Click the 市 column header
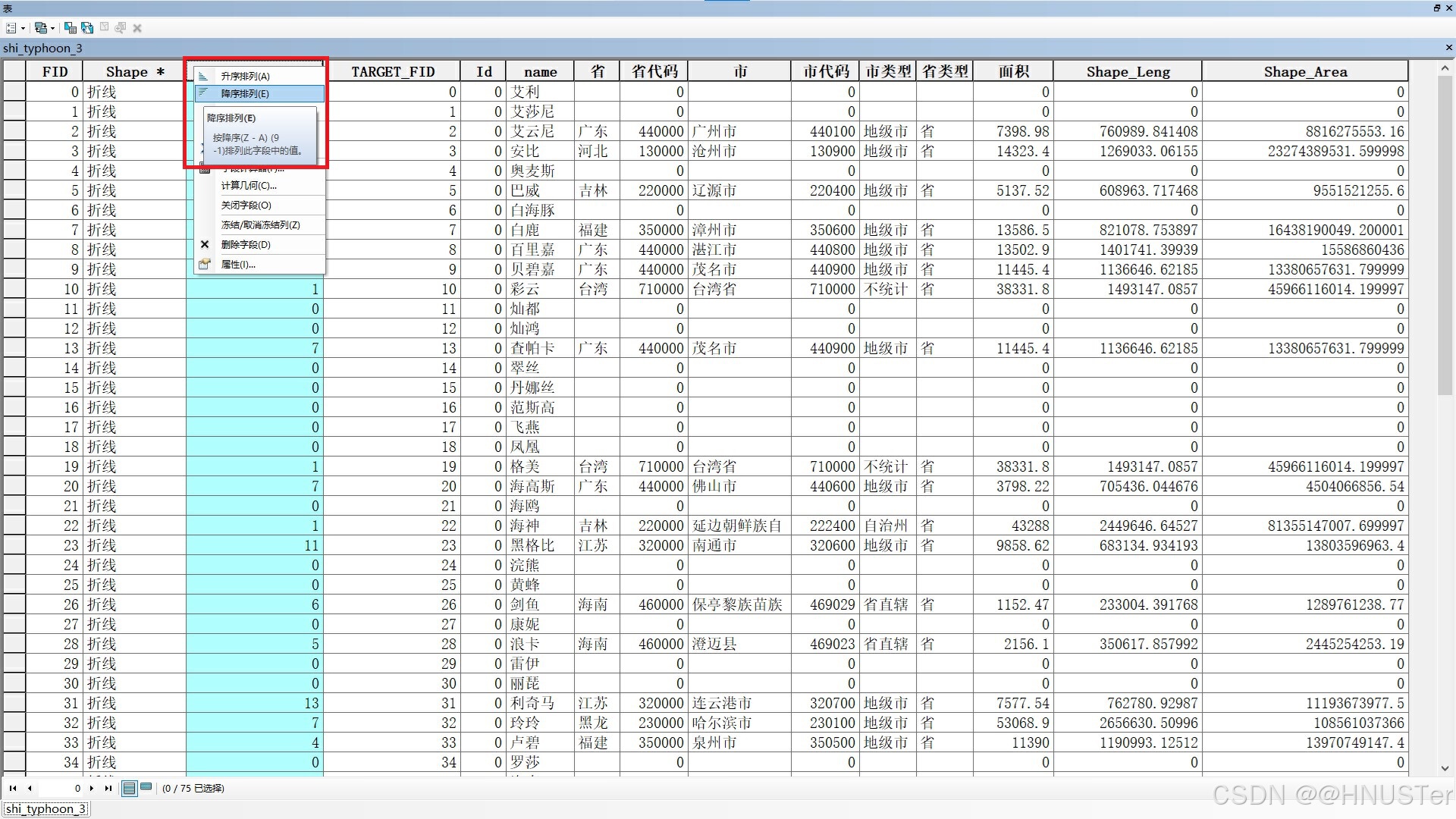The height and width of the screenshot is (819, 1456). [739, 71]
